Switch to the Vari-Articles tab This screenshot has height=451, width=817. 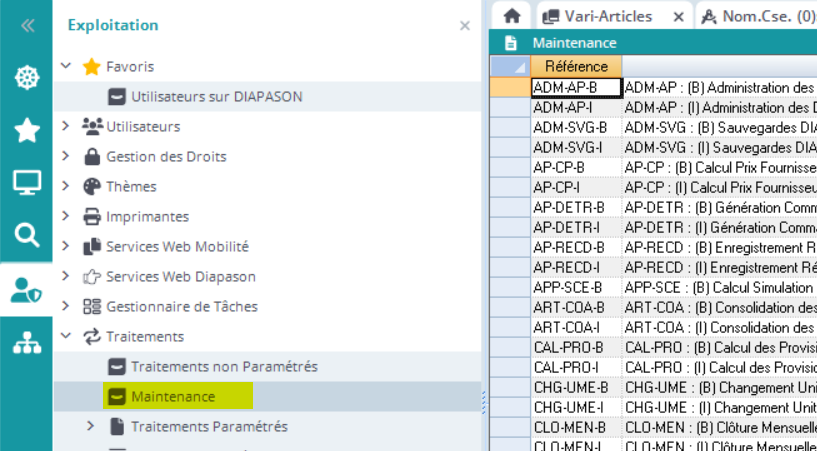(608, 16)
